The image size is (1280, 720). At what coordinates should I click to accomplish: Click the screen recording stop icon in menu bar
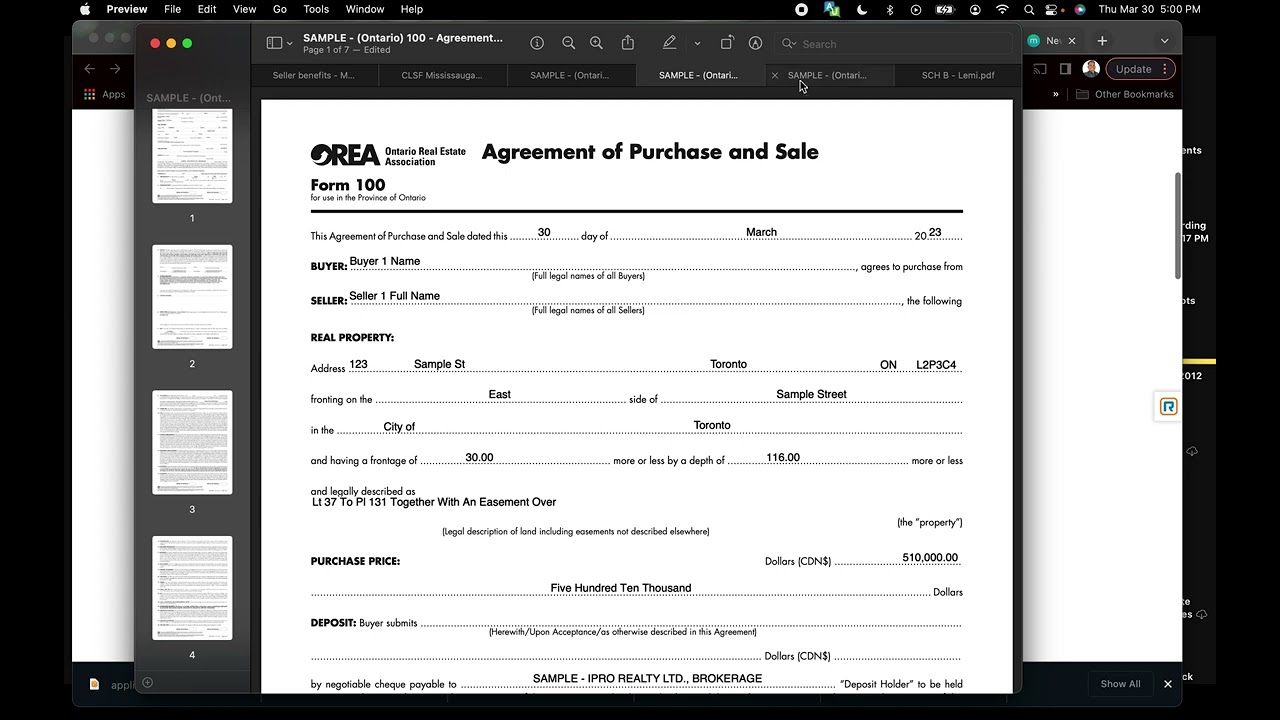pyautogui.click(x=801, y=9)
